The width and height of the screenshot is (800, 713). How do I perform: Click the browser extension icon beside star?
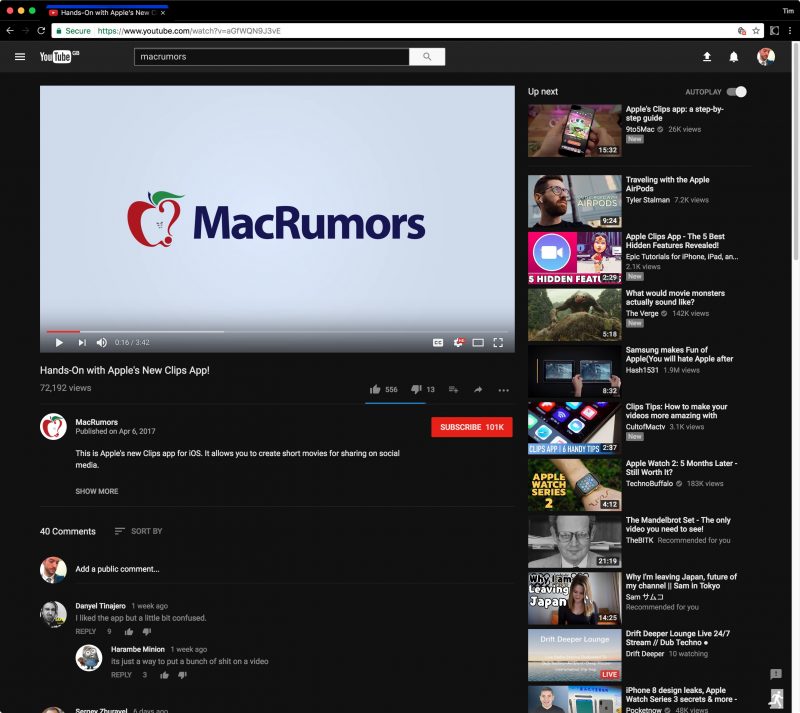point(774,31)
